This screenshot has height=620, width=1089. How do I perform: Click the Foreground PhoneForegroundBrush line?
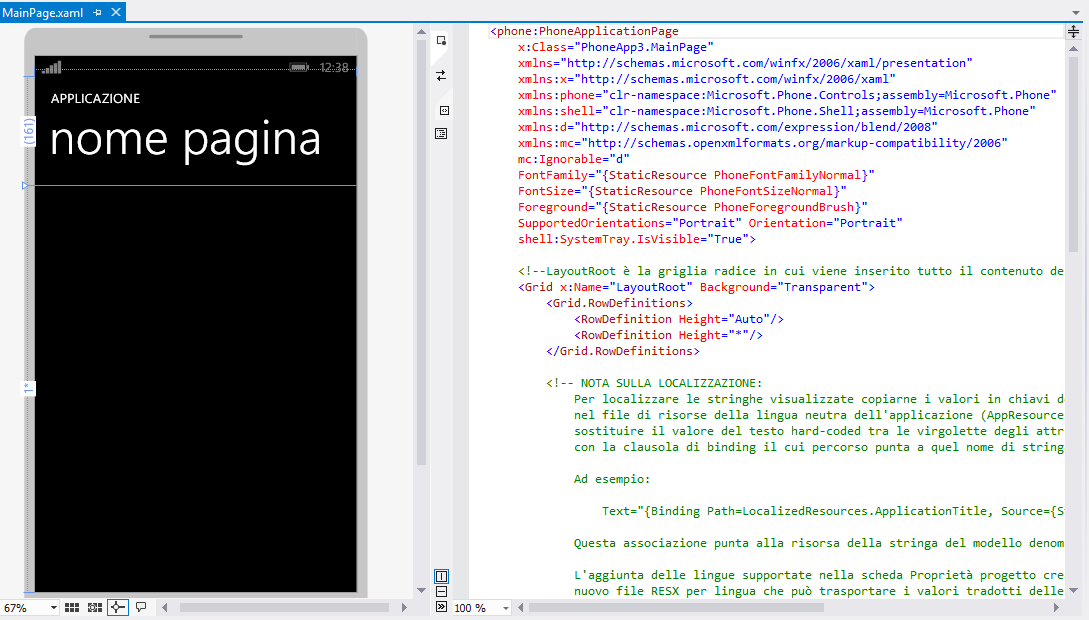pyautogui.click(x=692, y=207)
